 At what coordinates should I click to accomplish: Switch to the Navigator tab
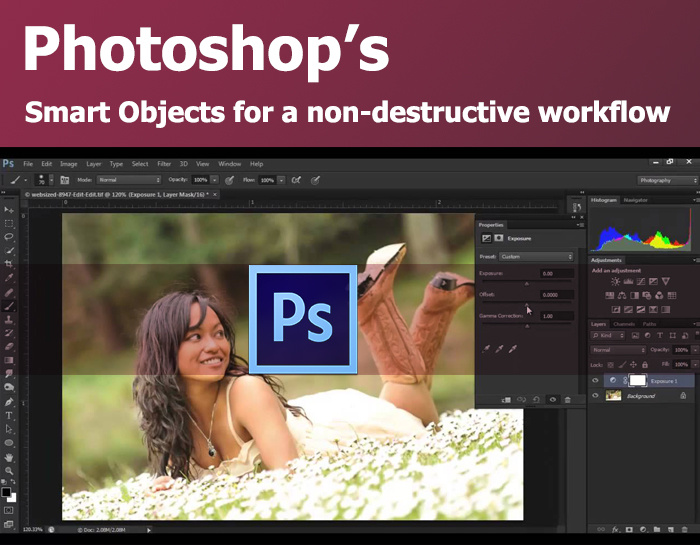[635, 200]
